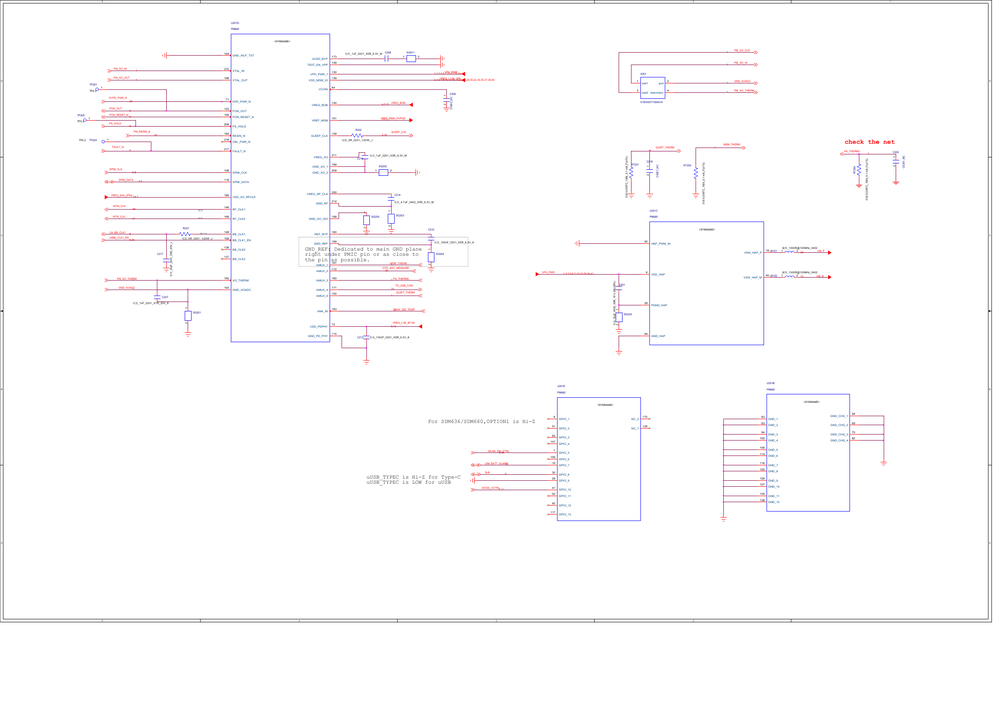
Task: Select the XTAL_IN pin label
Action: click(239, 71)
